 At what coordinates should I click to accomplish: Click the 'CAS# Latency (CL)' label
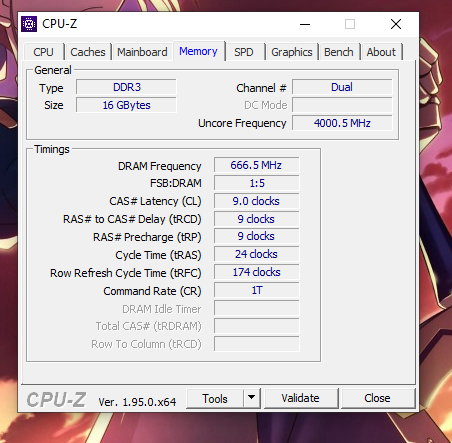coord(155,201)
